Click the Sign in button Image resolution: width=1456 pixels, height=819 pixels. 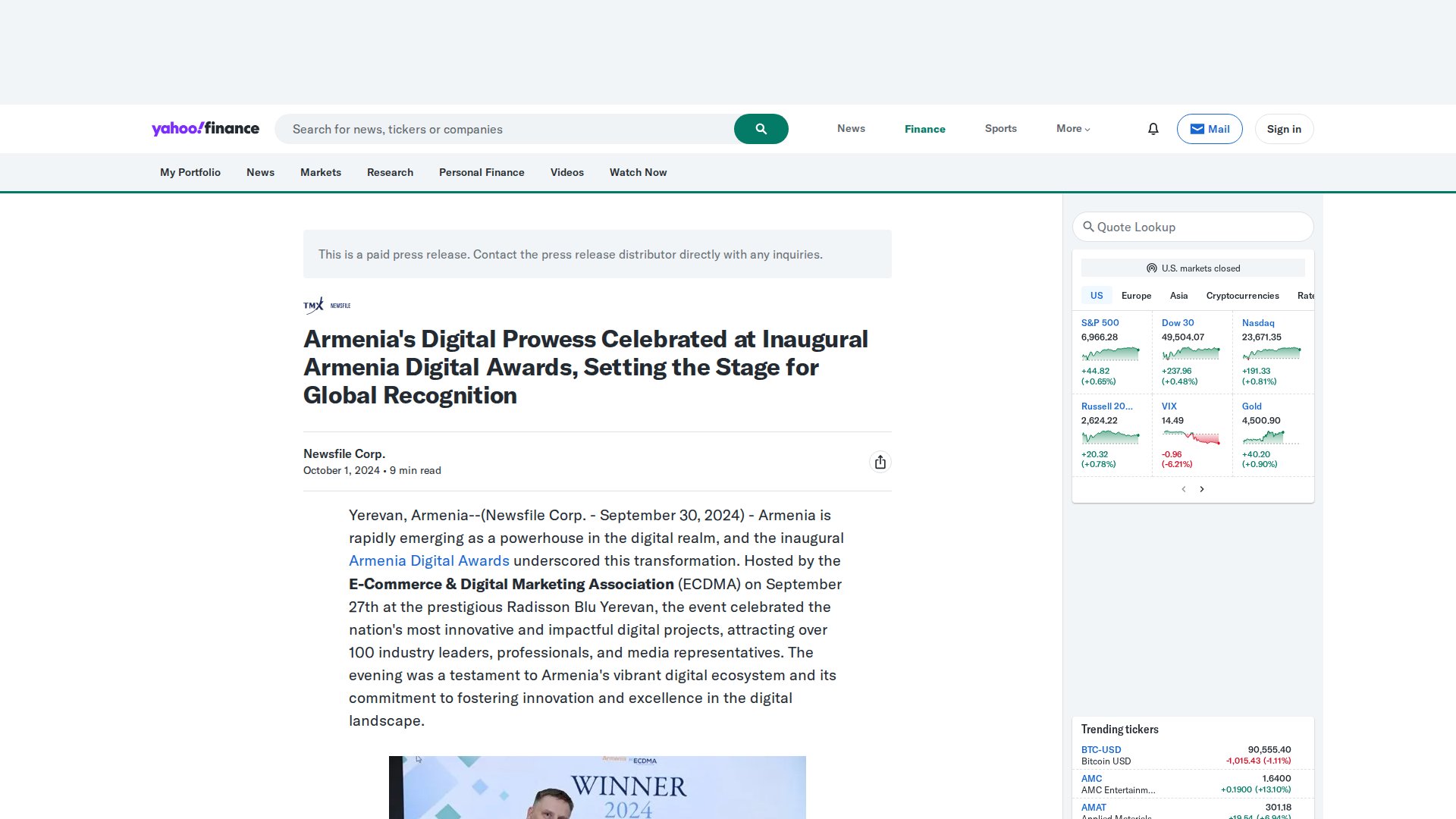pos(1284,129)
